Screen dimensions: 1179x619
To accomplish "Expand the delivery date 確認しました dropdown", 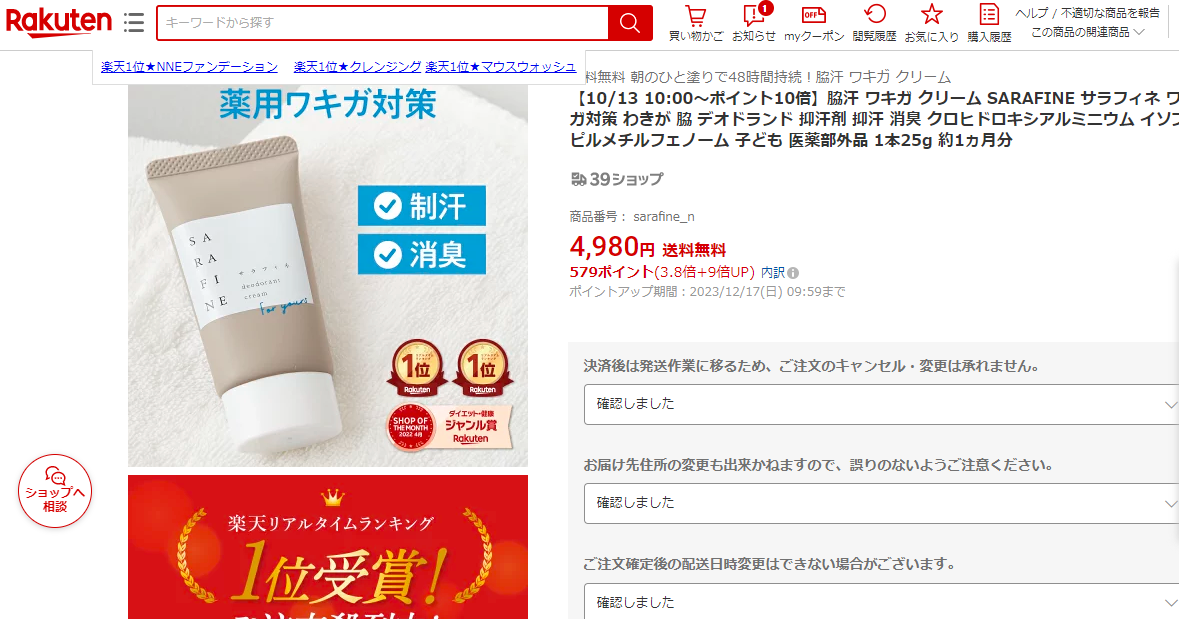I will tap(880, 602).
